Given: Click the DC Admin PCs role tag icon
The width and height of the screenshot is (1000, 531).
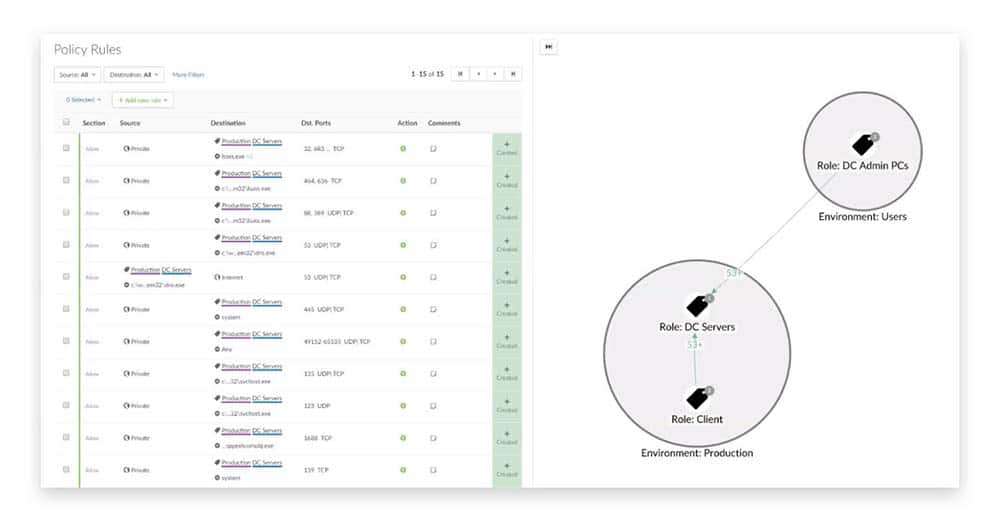Looking at the screenshot, I should [862, 146].
